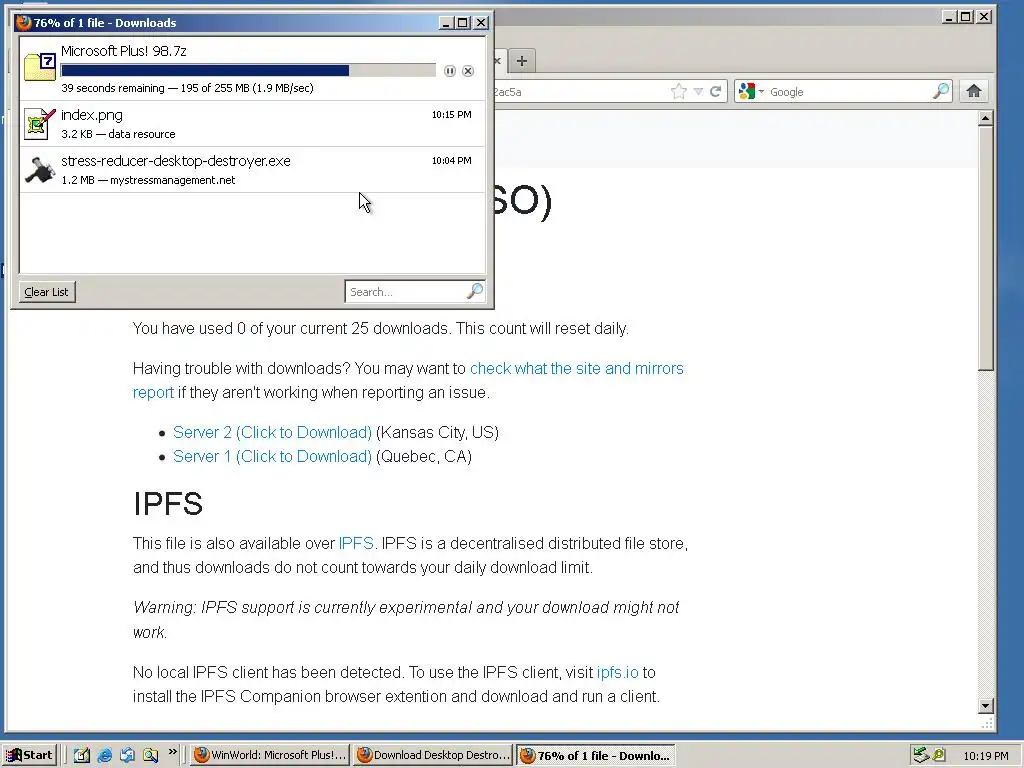Close the Firefox browser window
The image size is (1024, 768).
(x=984, y=16)
